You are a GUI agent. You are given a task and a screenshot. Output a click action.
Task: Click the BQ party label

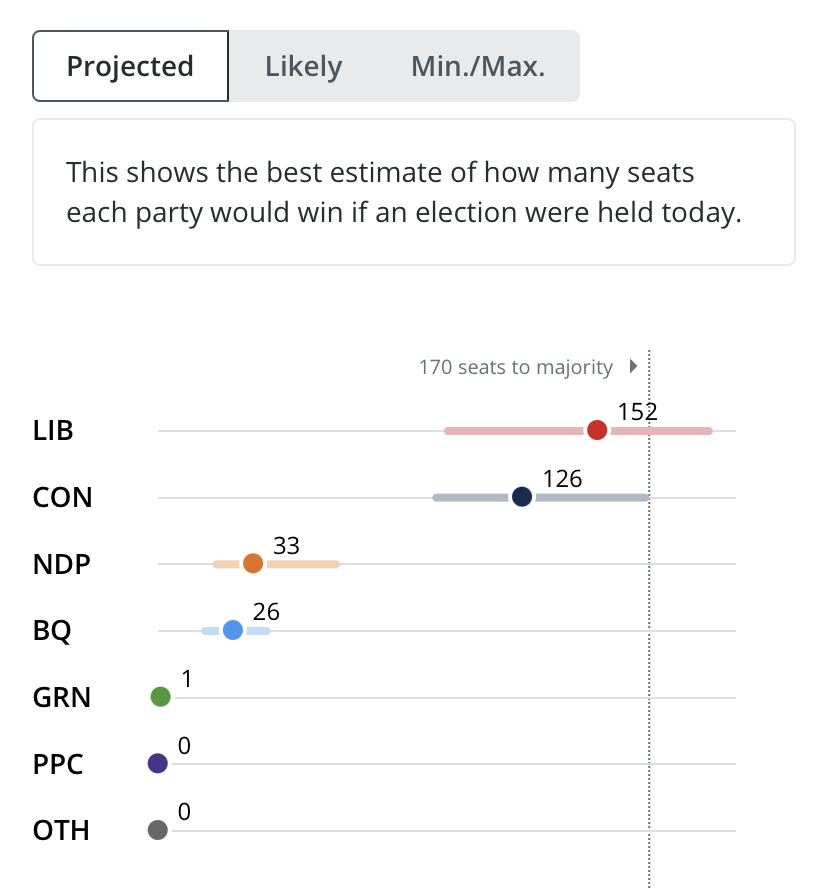click(x=52, y=631)
